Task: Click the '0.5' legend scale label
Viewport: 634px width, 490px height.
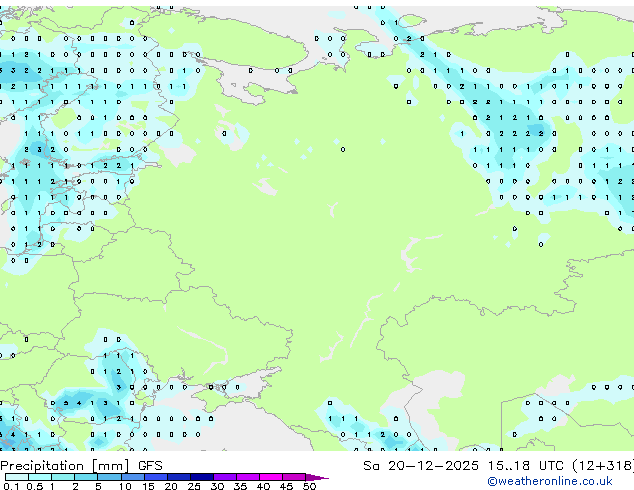Action: [35, 486]
